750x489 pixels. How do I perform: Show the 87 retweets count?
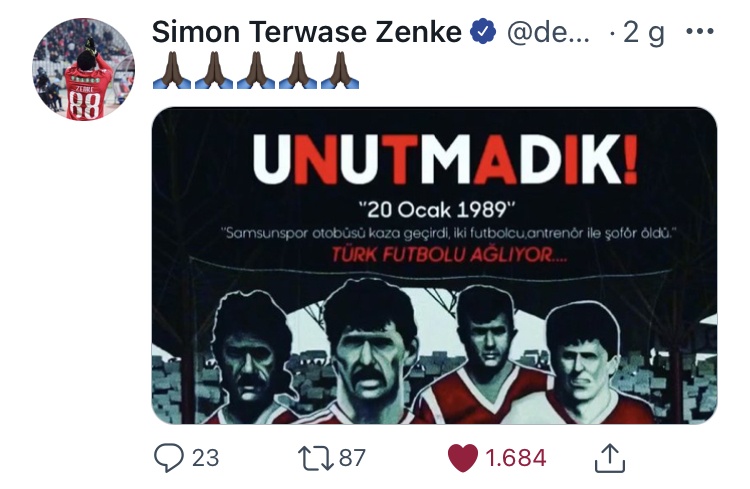coord(353,458)
